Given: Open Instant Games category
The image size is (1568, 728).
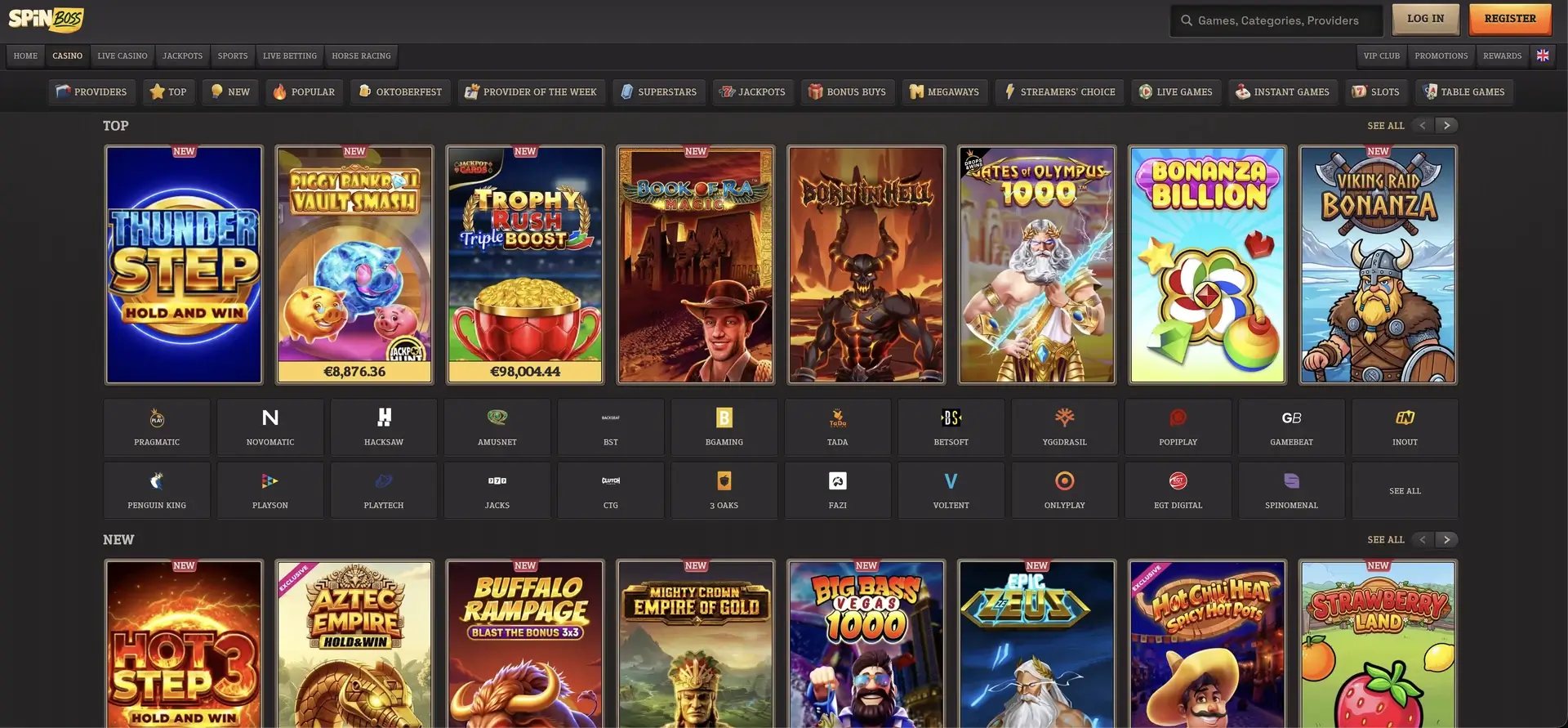Looking at the screenshot, I should [x=1282, y=92].
